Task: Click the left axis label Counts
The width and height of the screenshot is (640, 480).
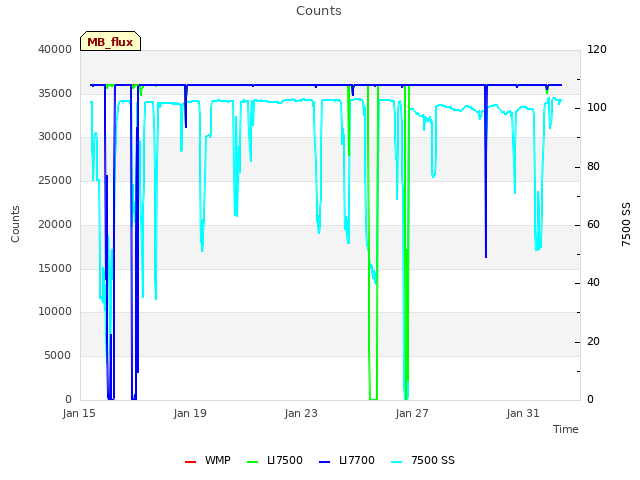Action: [15, 224]
